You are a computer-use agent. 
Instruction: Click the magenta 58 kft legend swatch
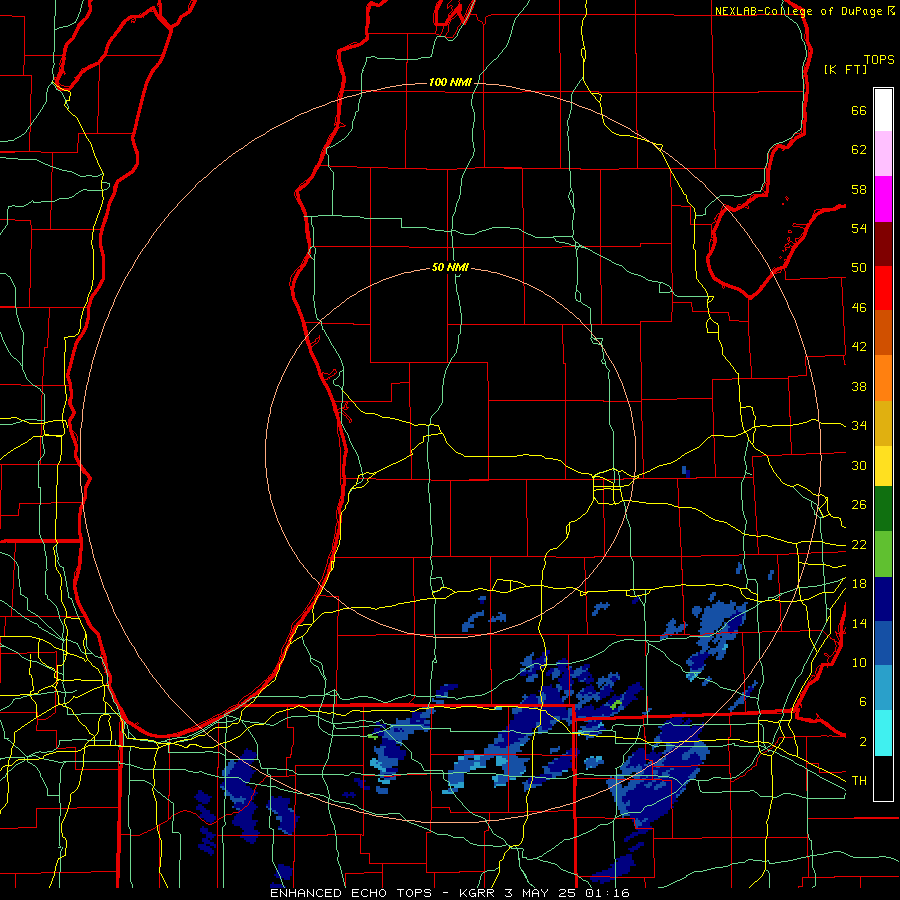click(883, 199)
